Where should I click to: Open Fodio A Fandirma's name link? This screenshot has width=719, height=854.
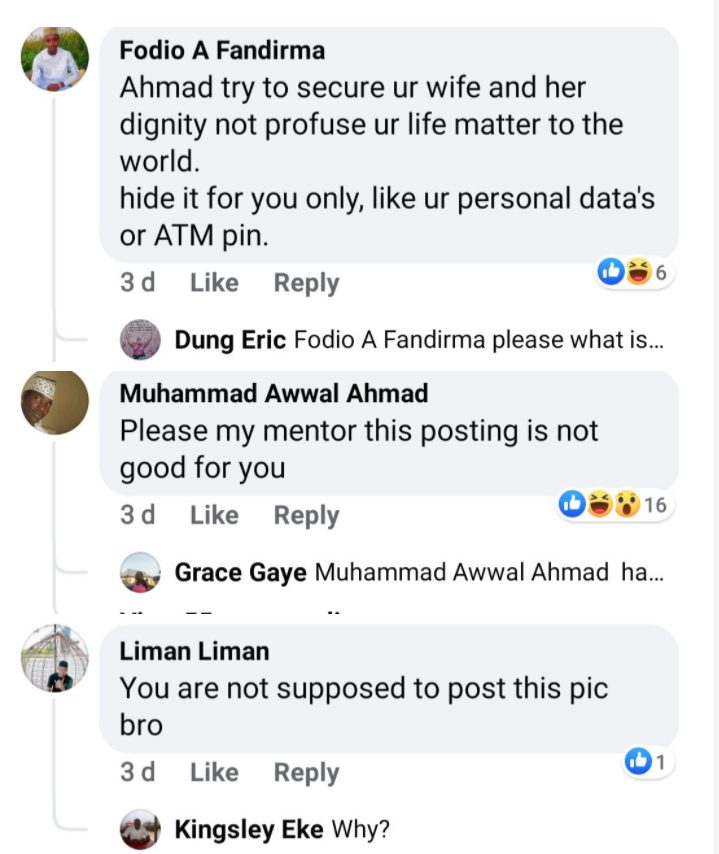click(222, 50)
